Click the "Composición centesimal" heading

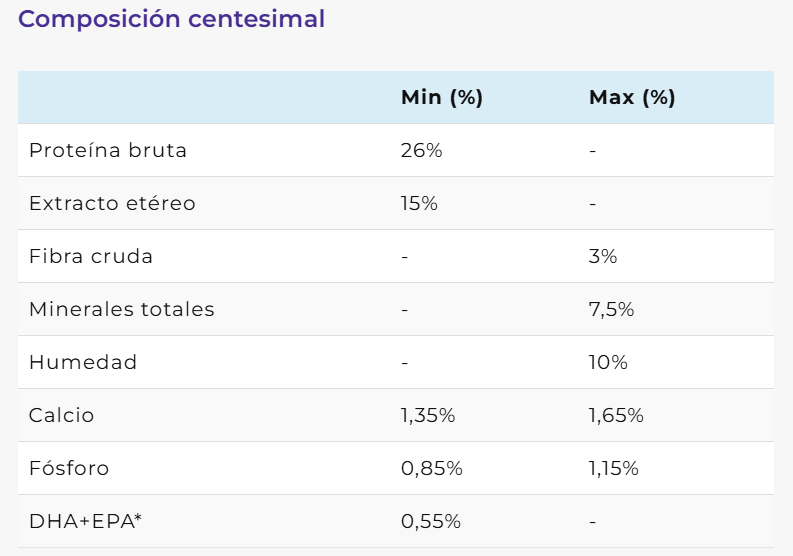(x=171, y=19)
